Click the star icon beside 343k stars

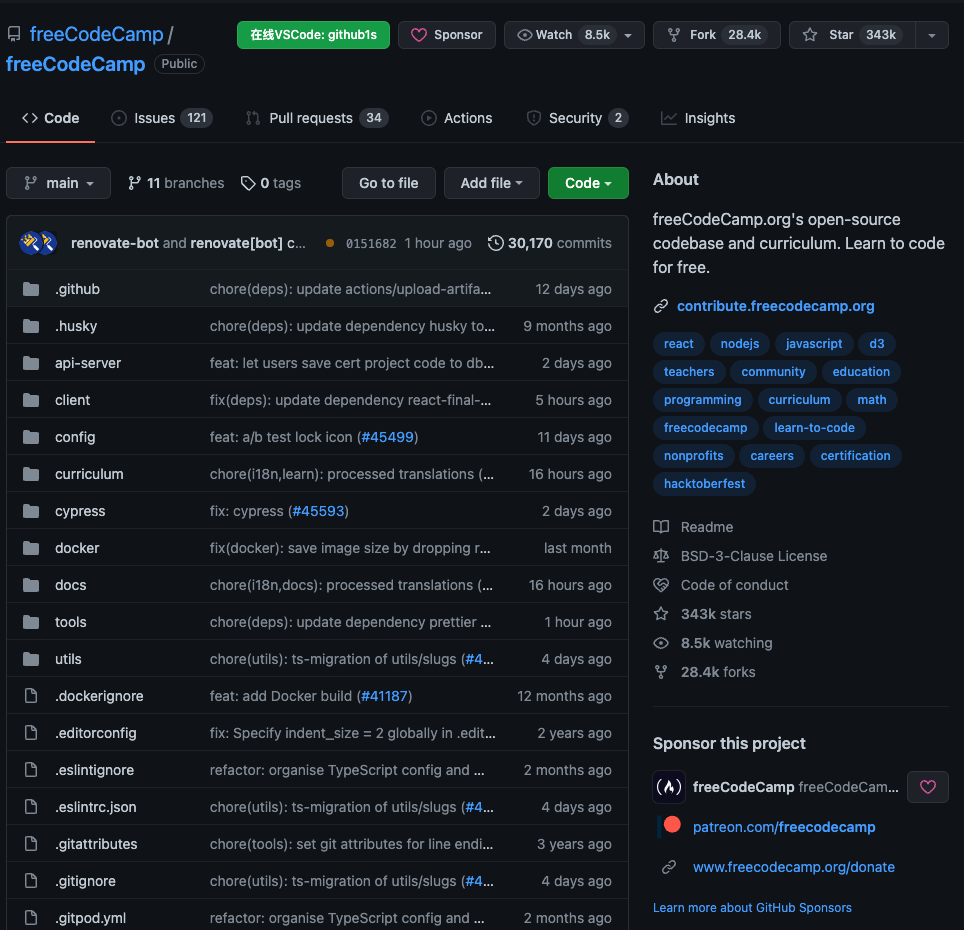point(661,614)
